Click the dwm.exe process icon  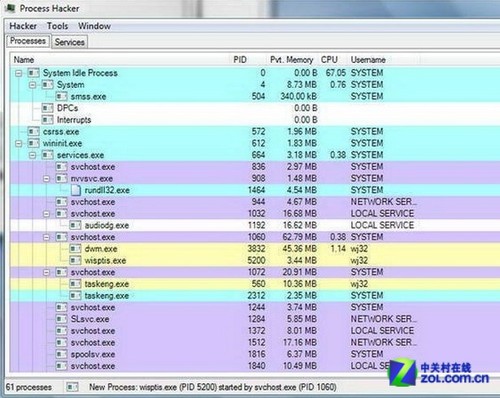(75, 249)
